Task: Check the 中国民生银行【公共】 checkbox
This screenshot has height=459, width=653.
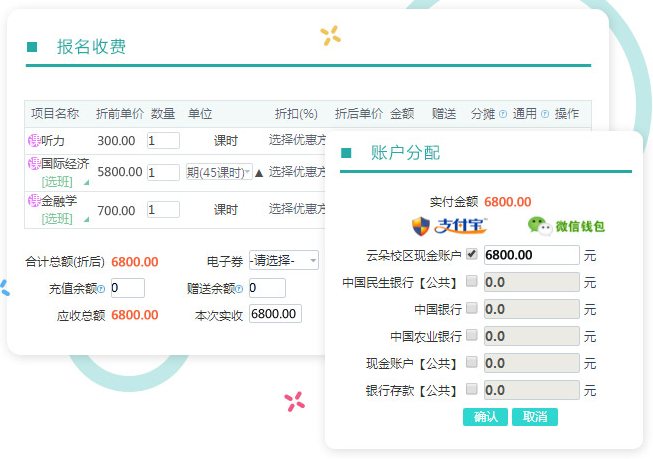Action: (x=471, y=281)
